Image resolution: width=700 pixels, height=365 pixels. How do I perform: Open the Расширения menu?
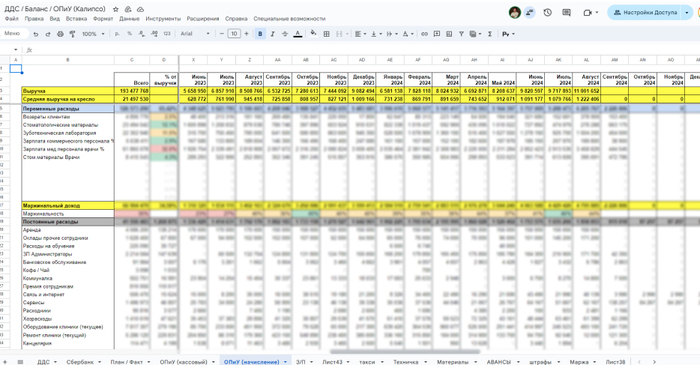[x=203, y=19]
